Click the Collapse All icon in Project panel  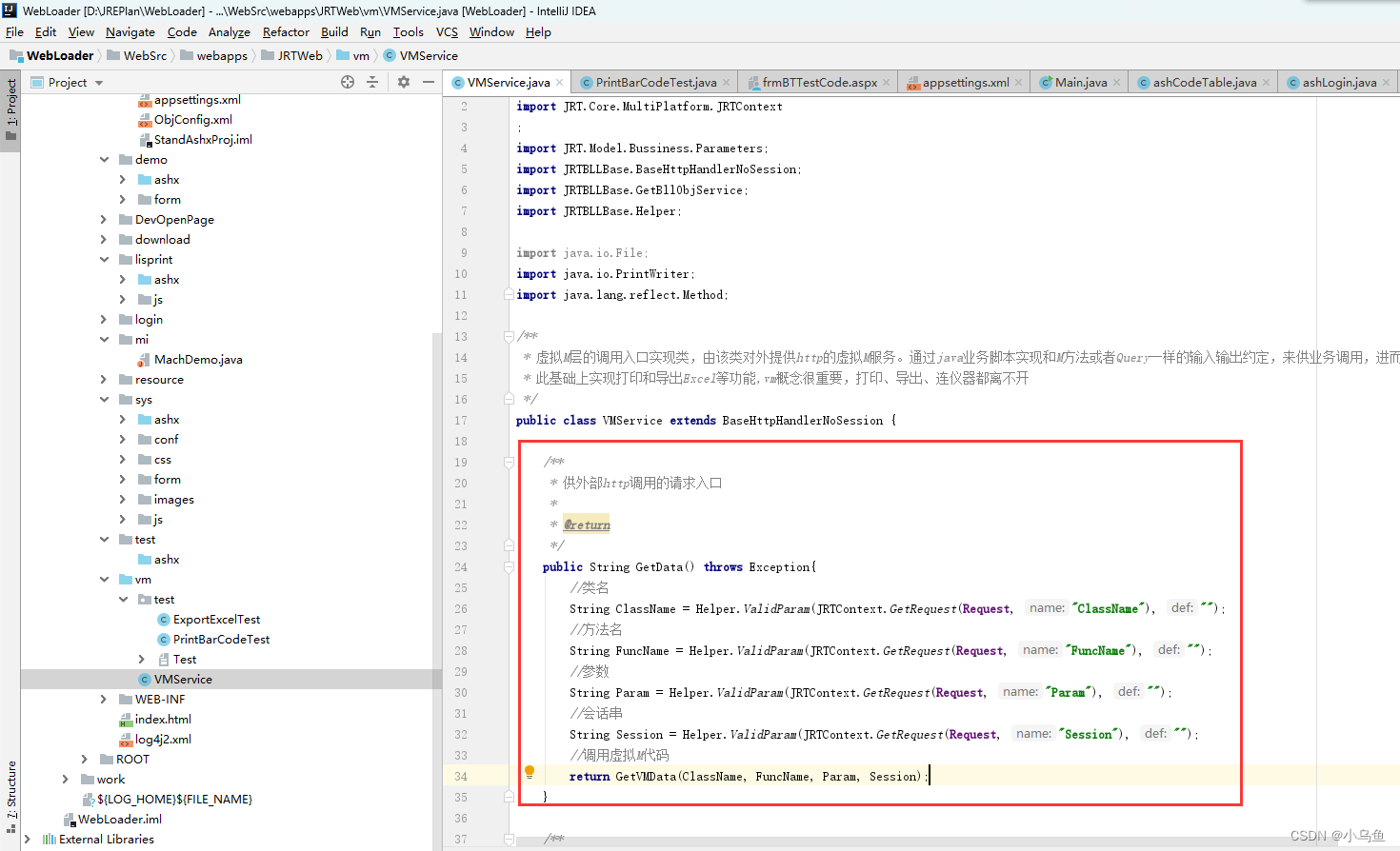tap(372, 83)
